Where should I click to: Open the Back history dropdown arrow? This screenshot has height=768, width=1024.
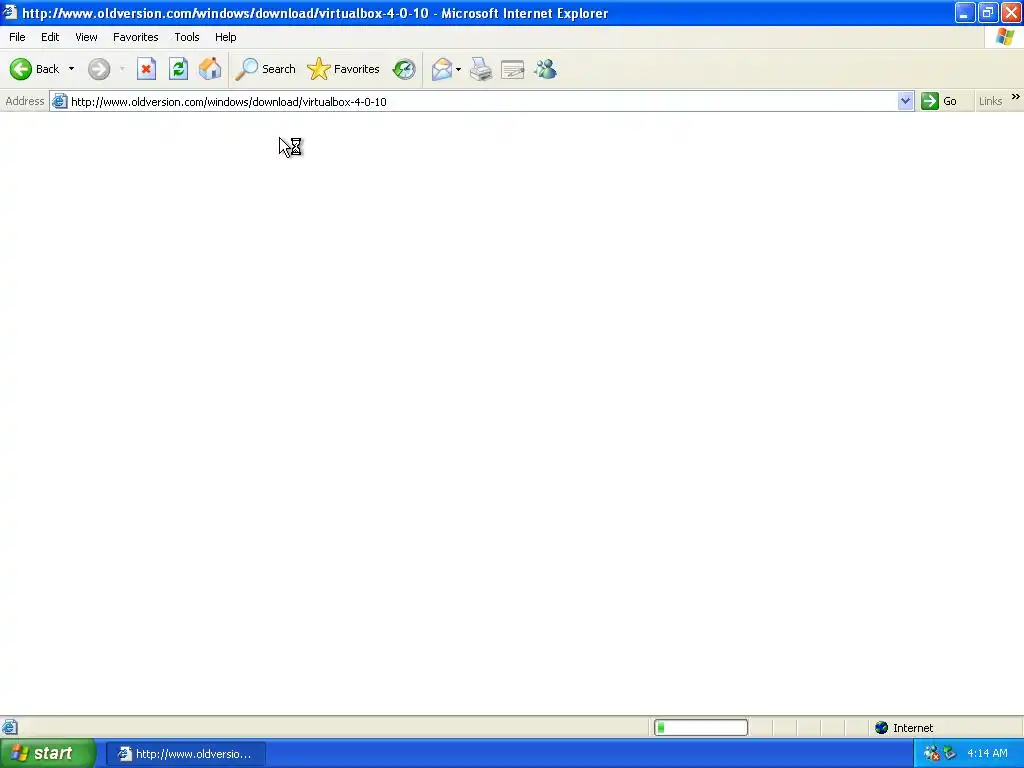pyautogui.click(x=71, y=69)
